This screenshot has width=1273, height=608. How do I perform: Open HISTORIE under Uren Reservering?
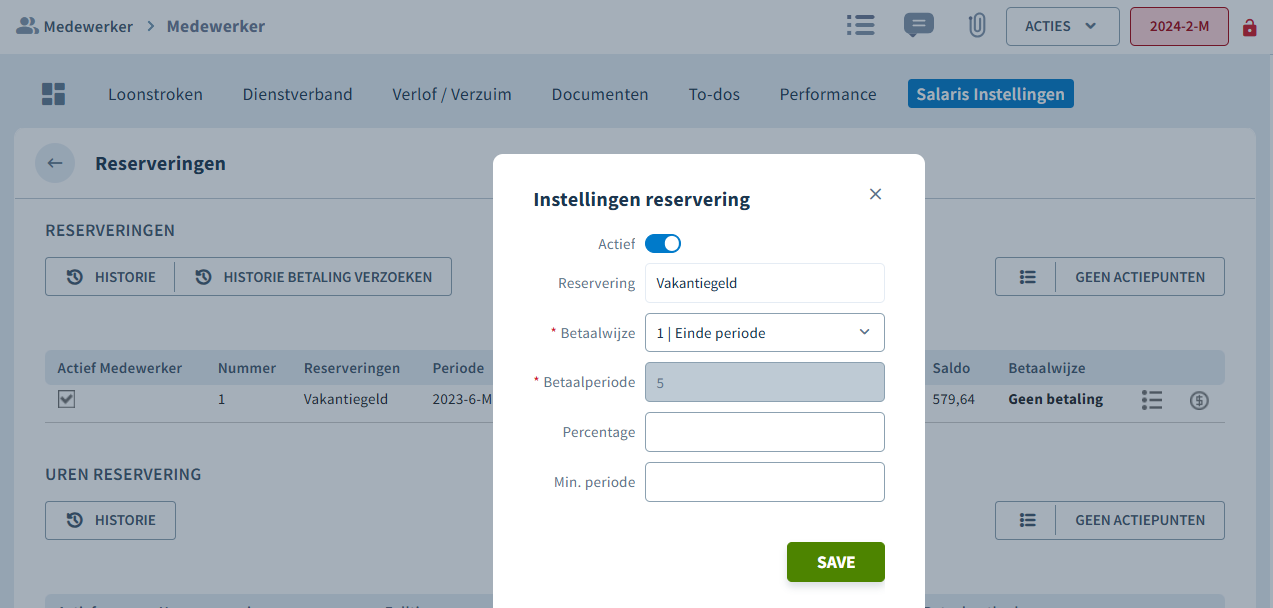(110, 520)
